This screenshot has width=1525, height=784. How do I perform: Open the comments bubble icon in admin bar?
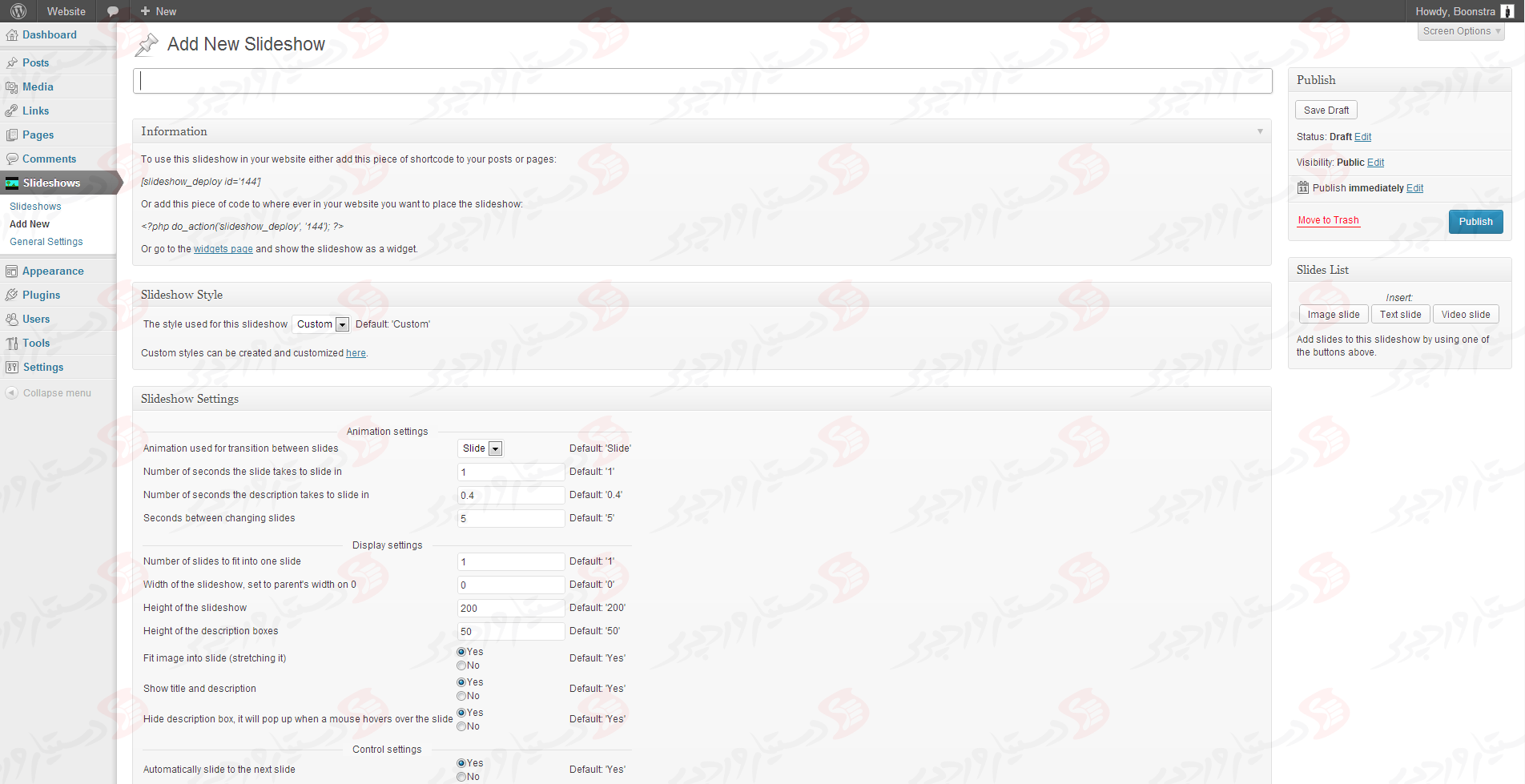click(x=113, y=11)
